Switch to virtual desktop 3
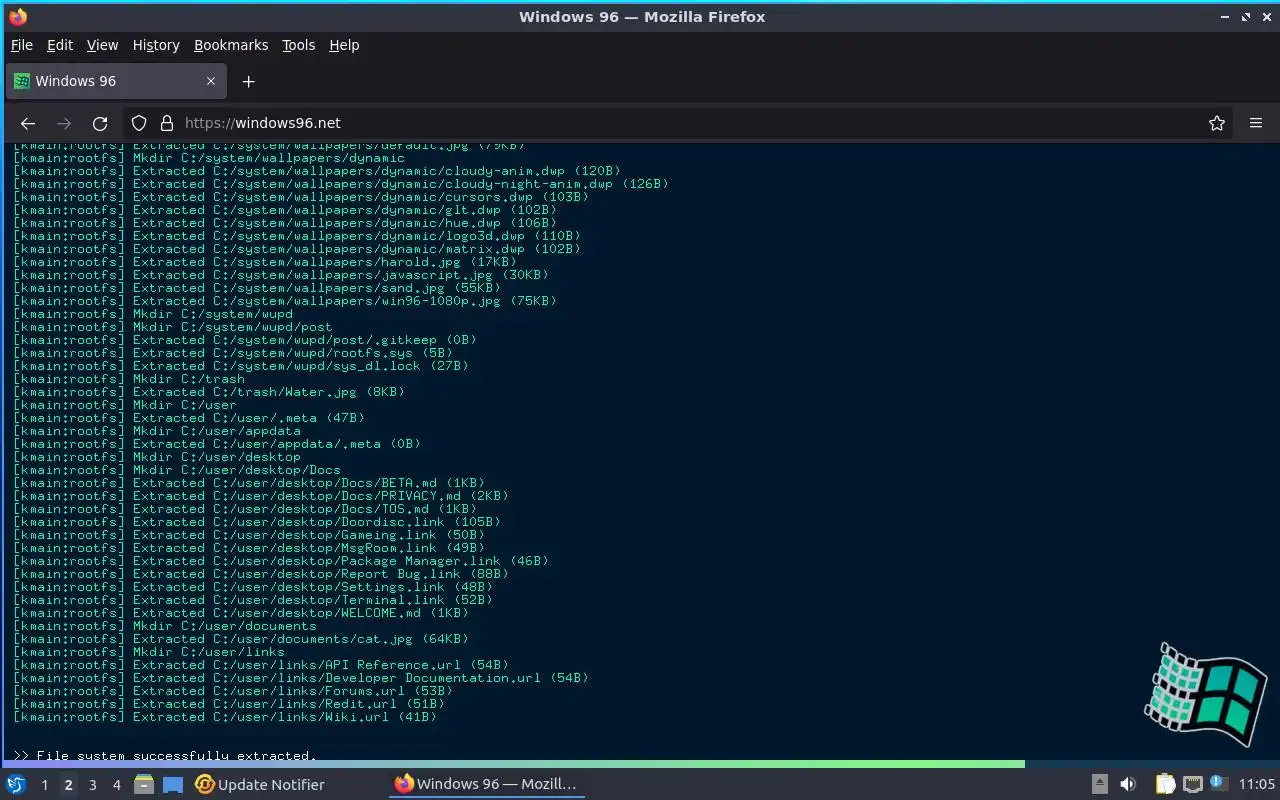The image size is (1280, 800). (92, 785)
